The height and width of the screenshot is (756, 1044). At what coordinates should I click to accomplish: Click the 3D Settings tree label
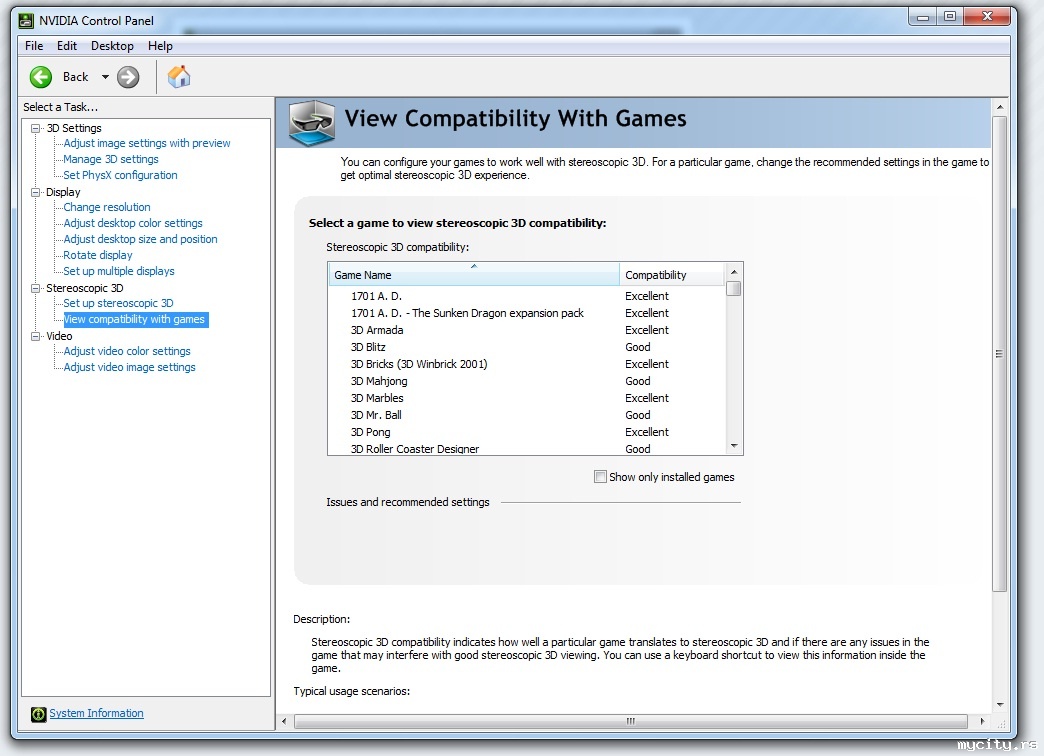(74, 128)
